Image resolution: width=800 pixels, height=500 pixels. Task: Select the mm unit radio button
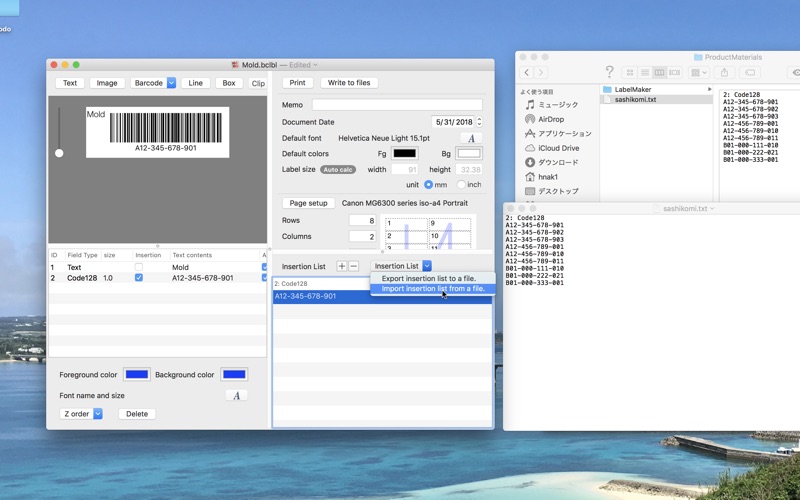click(429, 185)
